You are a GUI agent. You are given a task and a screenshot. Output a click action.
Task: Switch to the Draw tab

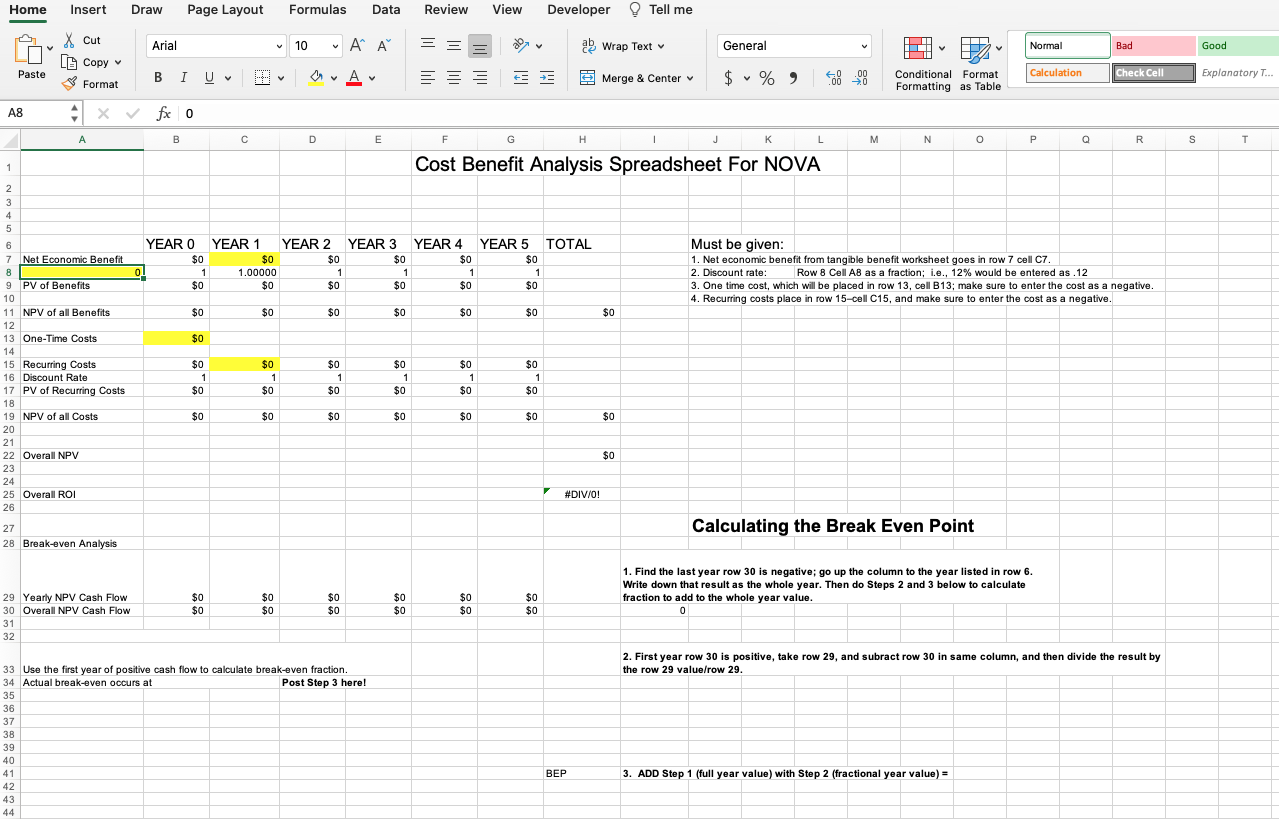(147, 10)
